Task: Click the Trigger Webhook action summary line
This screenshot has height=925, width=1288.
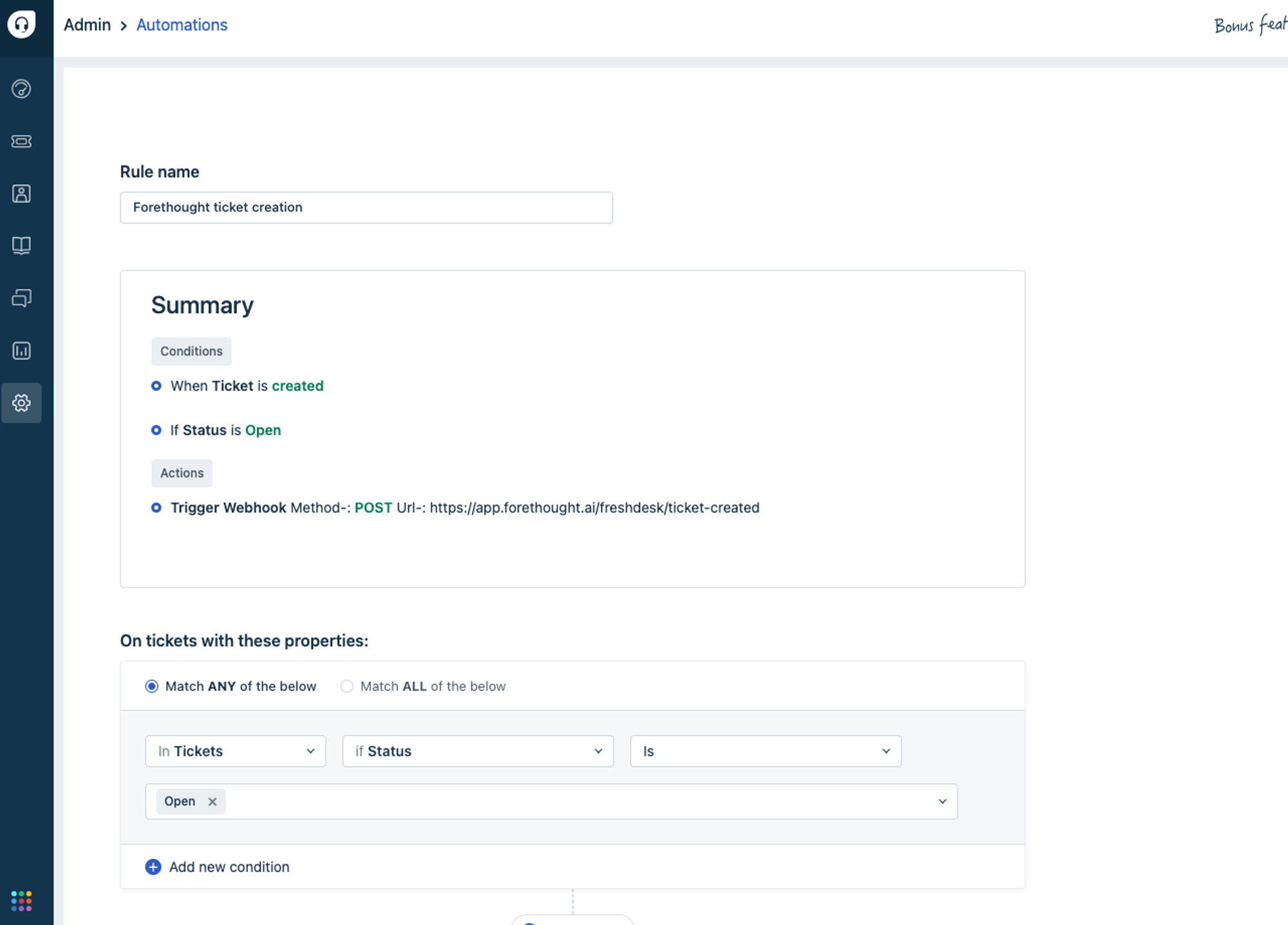Action: 464,508
